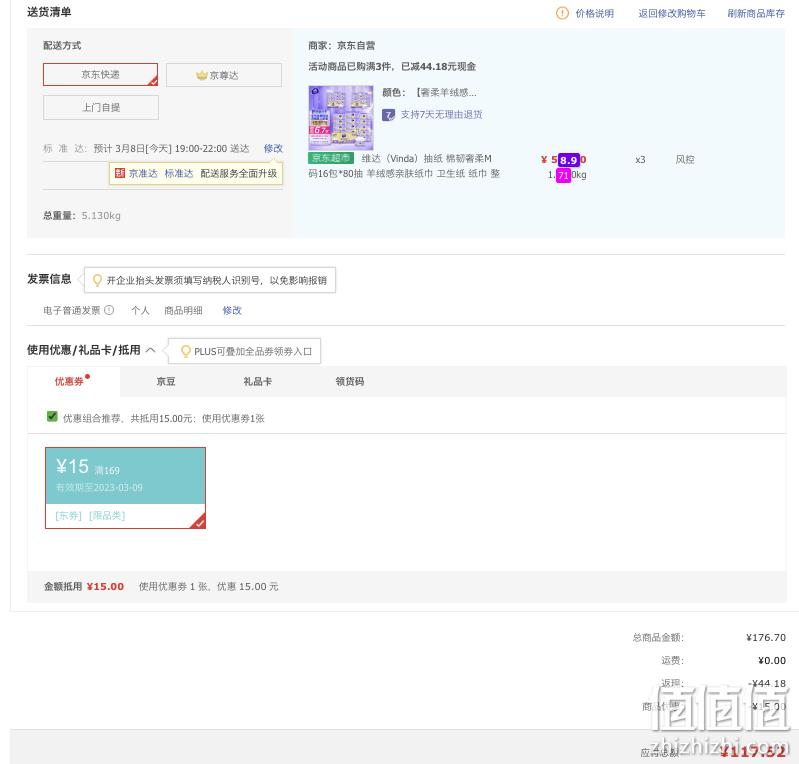Click 支持7天无理由退货 link
The width and height of the screenshot is (799, 764).
coord(441,115)
